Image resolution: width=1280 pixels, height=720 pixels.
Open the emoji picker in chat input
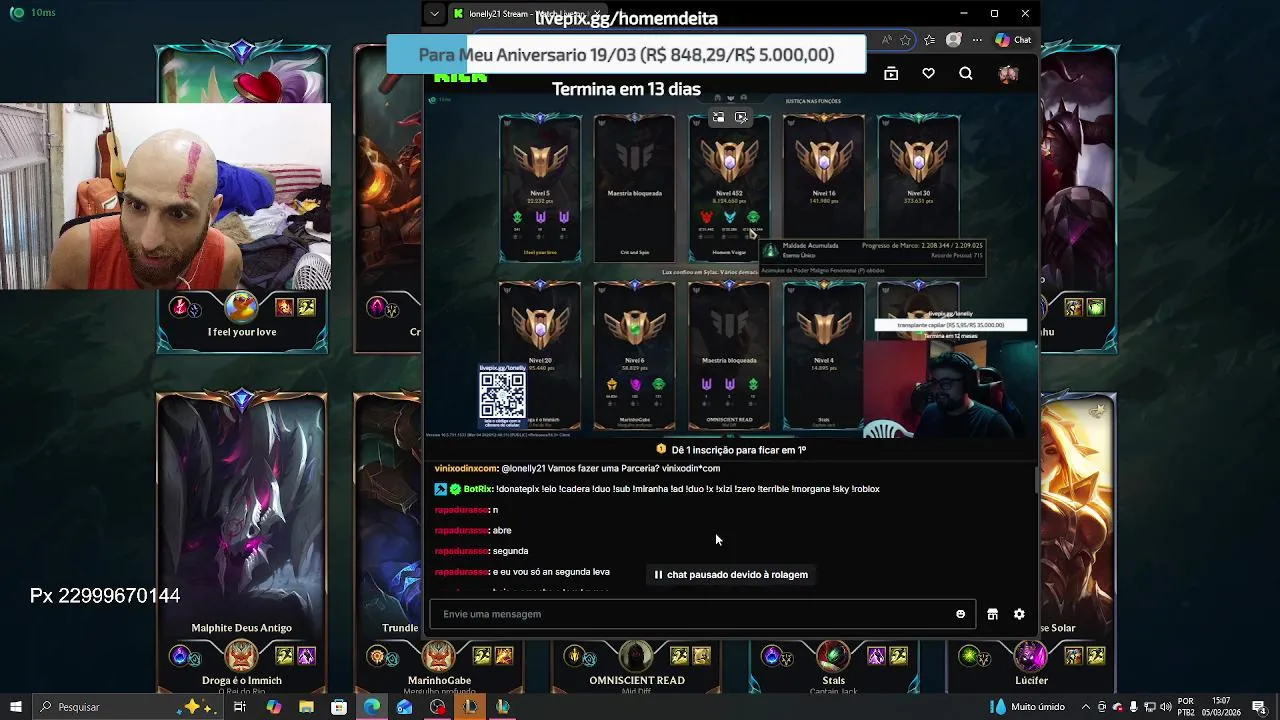(x=961, y=614)
